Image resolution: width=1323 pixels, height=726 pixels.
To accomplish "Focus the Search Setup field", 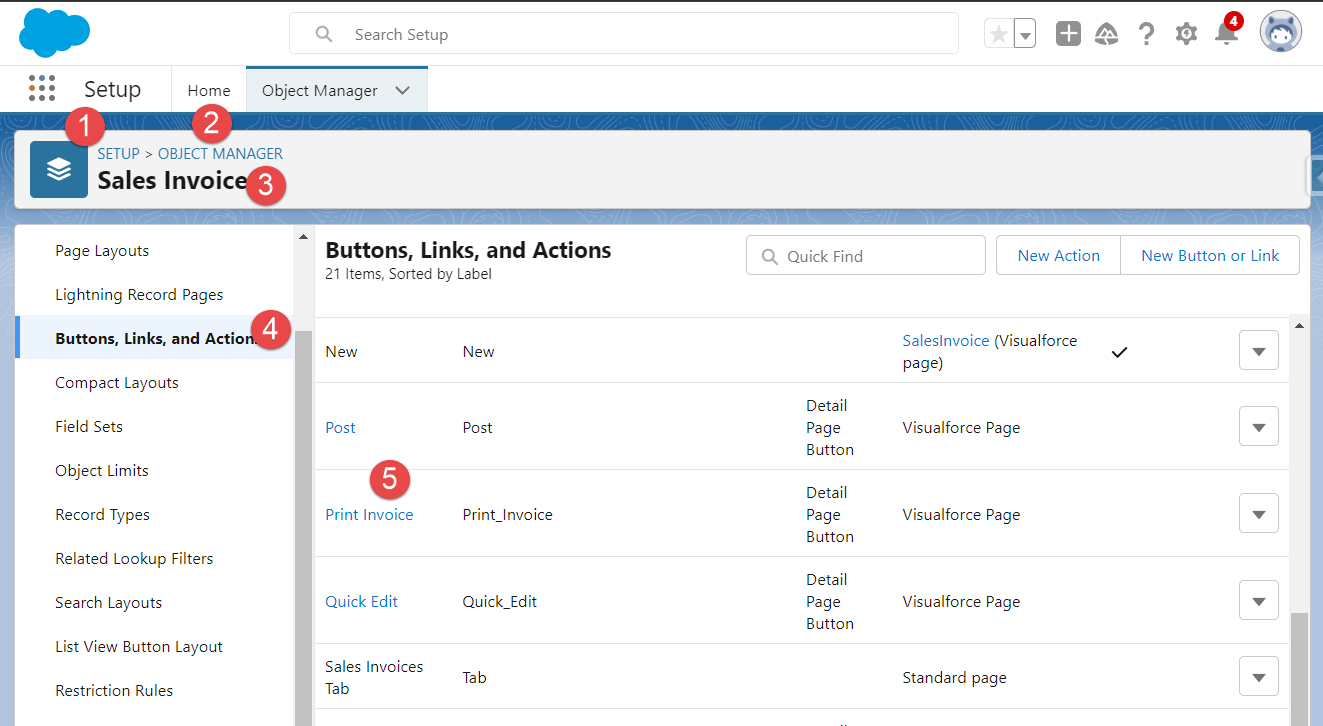I will (x=624, y=34).
